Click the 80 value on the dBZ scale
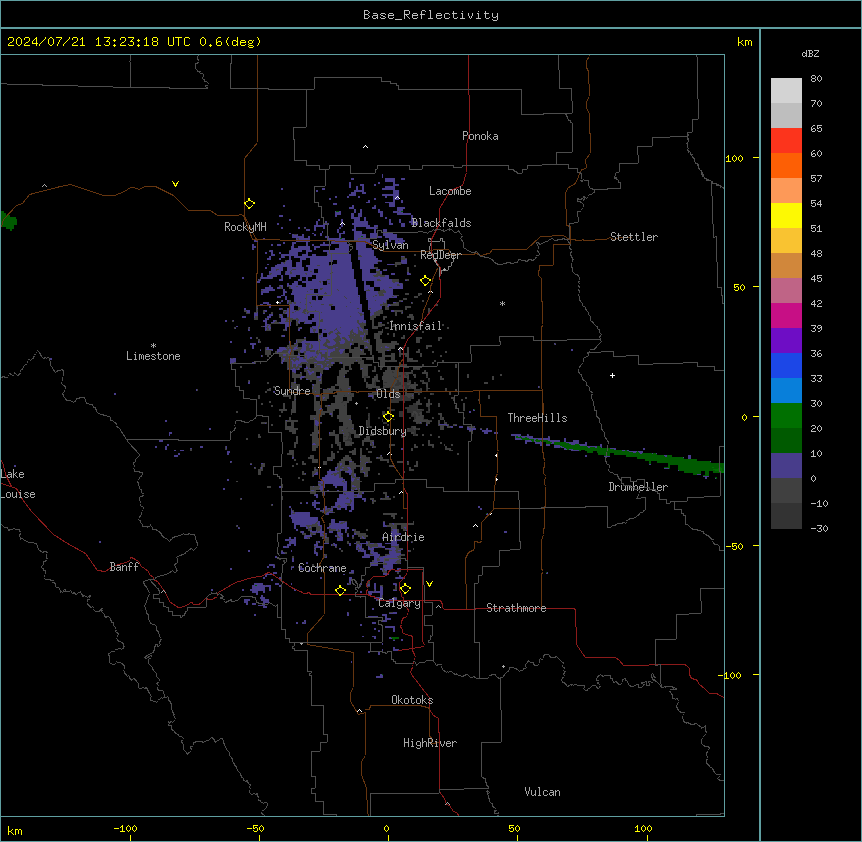Screen dimensions: 862x842 [816, 79]
